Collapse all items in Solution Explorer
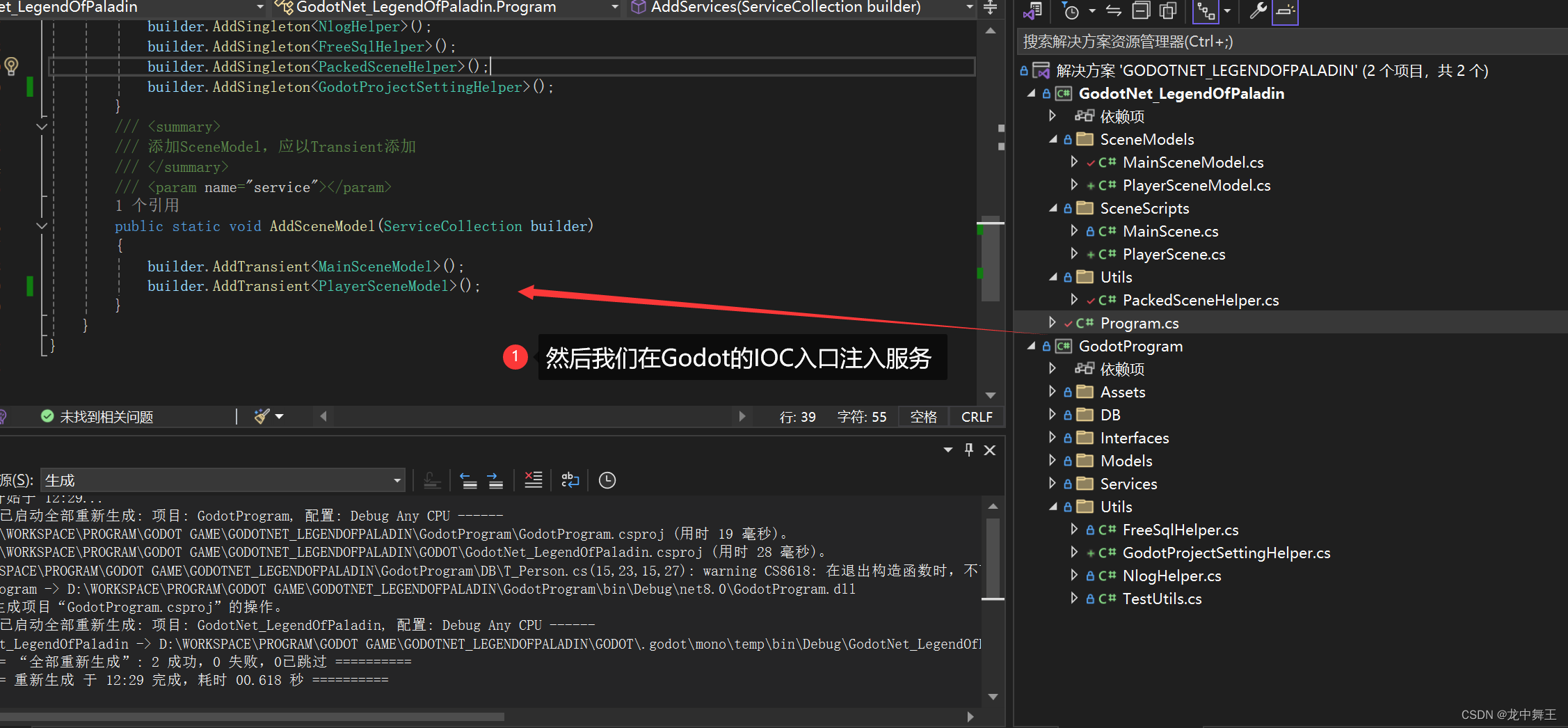 1141,11
